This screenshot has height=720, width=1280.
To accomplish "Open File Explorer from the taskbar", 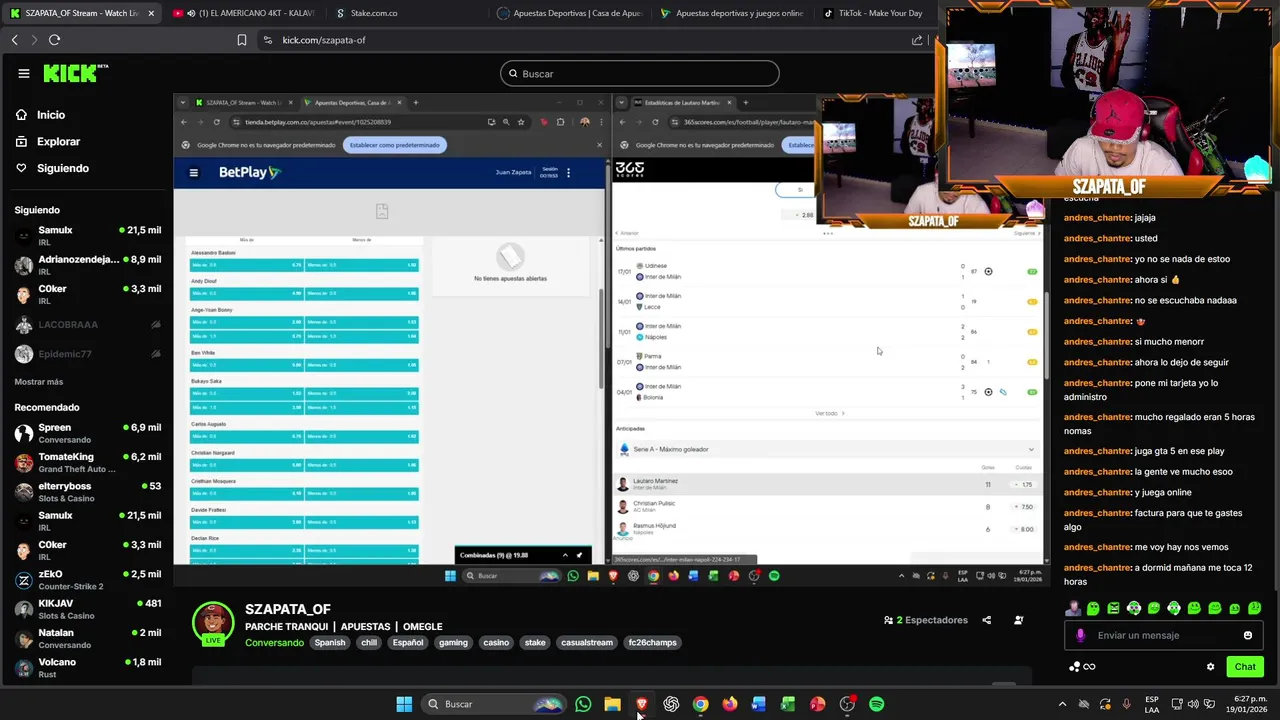I will point(612,704).
